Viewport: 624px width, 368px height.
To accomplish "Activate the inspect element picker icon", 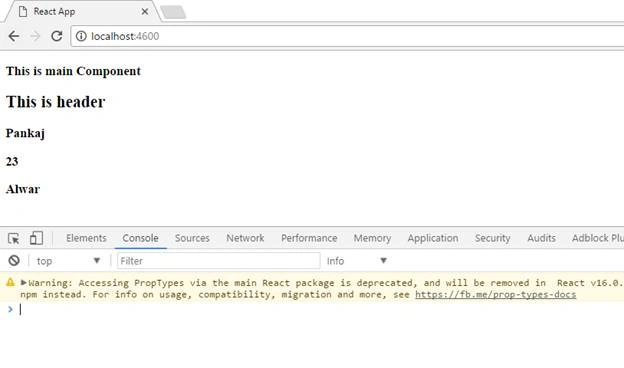I will (x=14, y=238).
